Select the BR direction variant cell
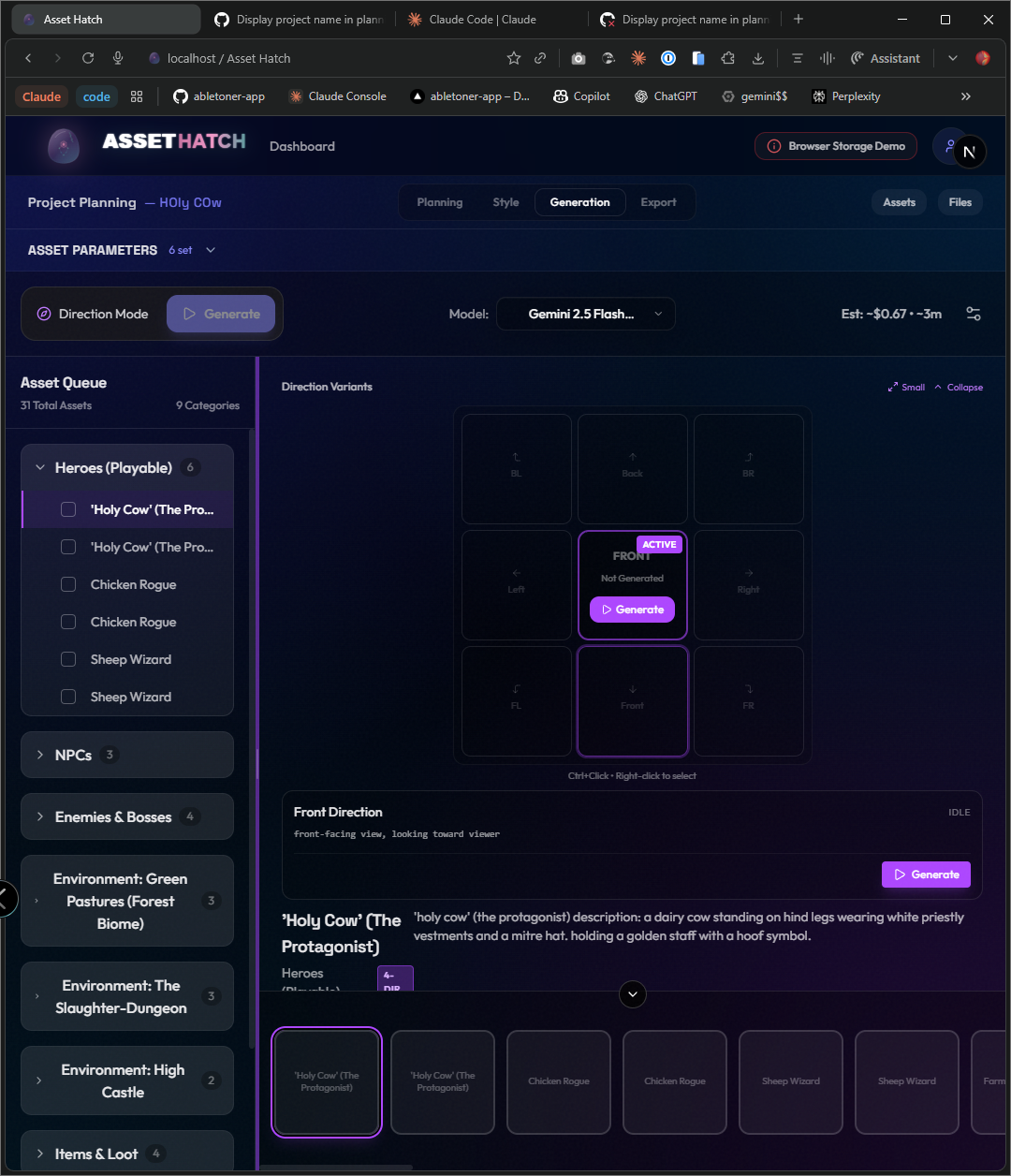The height and width of the screenshot is (1176, 1011). tap(748, 468)
